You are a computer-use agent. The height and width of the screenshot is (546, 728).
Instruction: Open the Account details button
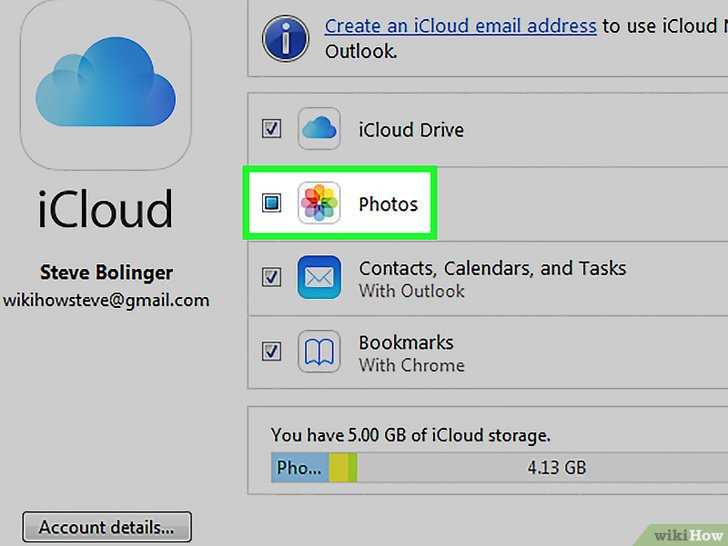pyautogui.click(x=107, y=527)
